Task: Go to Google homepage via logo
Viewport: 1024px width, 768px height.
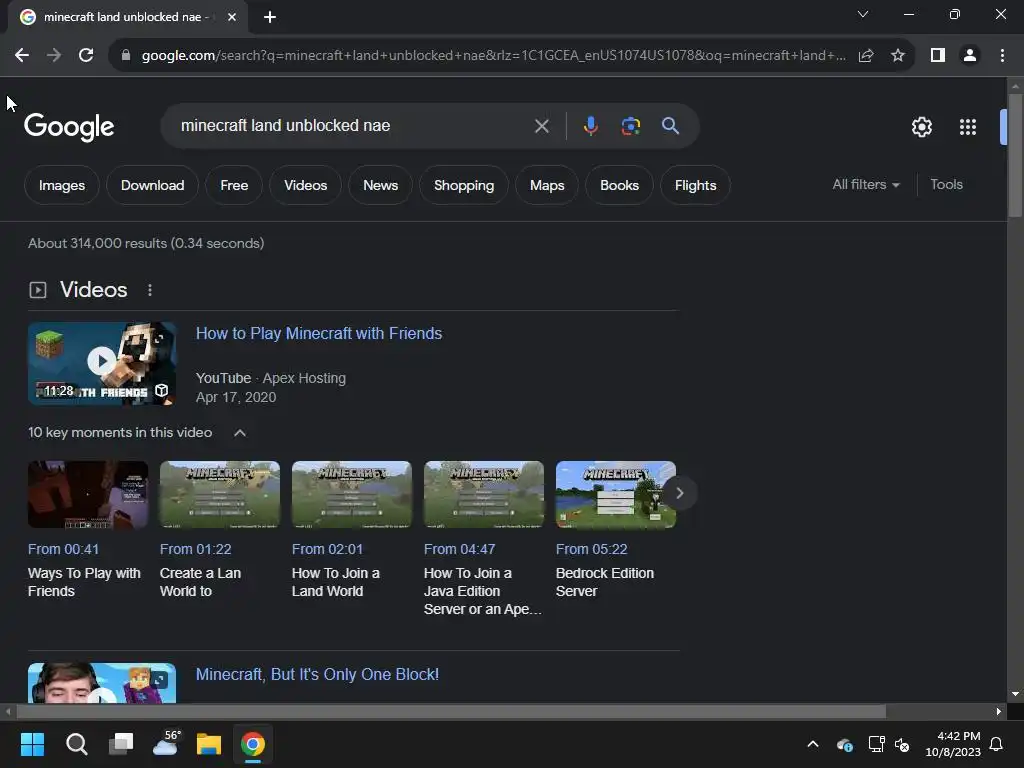Action: 69,127
